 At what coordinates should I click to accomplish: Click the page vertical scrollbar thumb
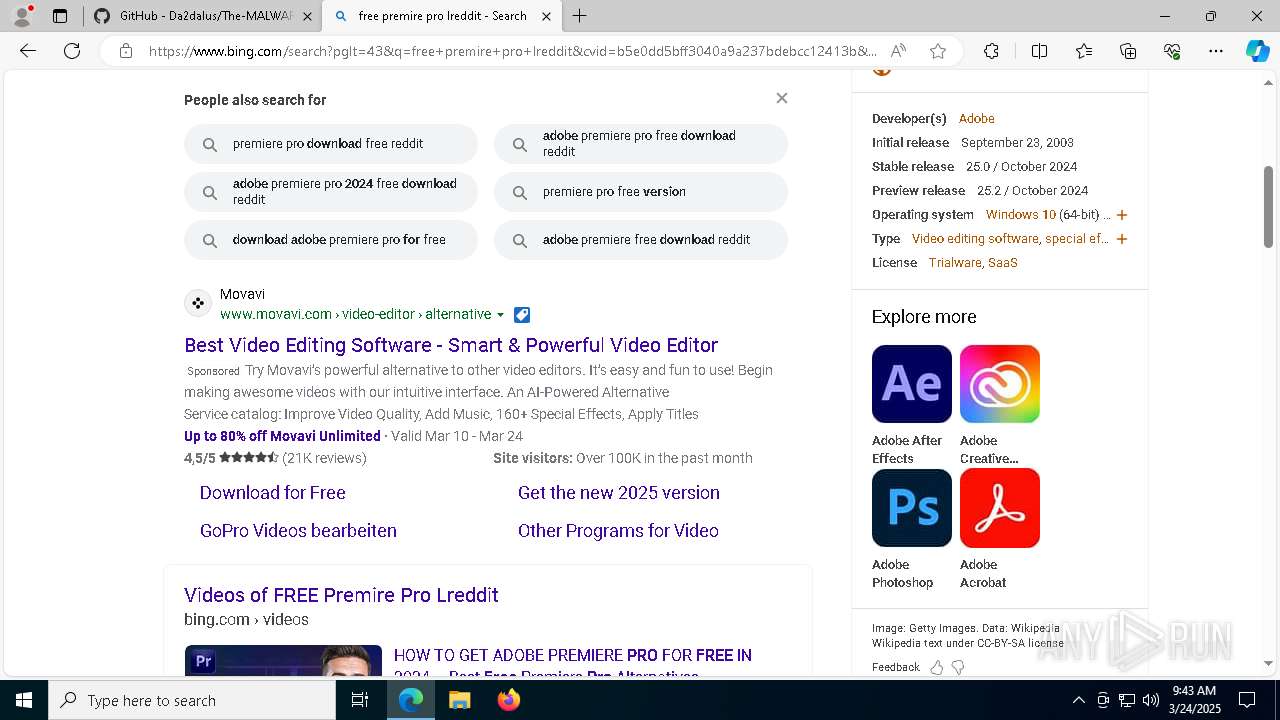tap(1269, 207)
